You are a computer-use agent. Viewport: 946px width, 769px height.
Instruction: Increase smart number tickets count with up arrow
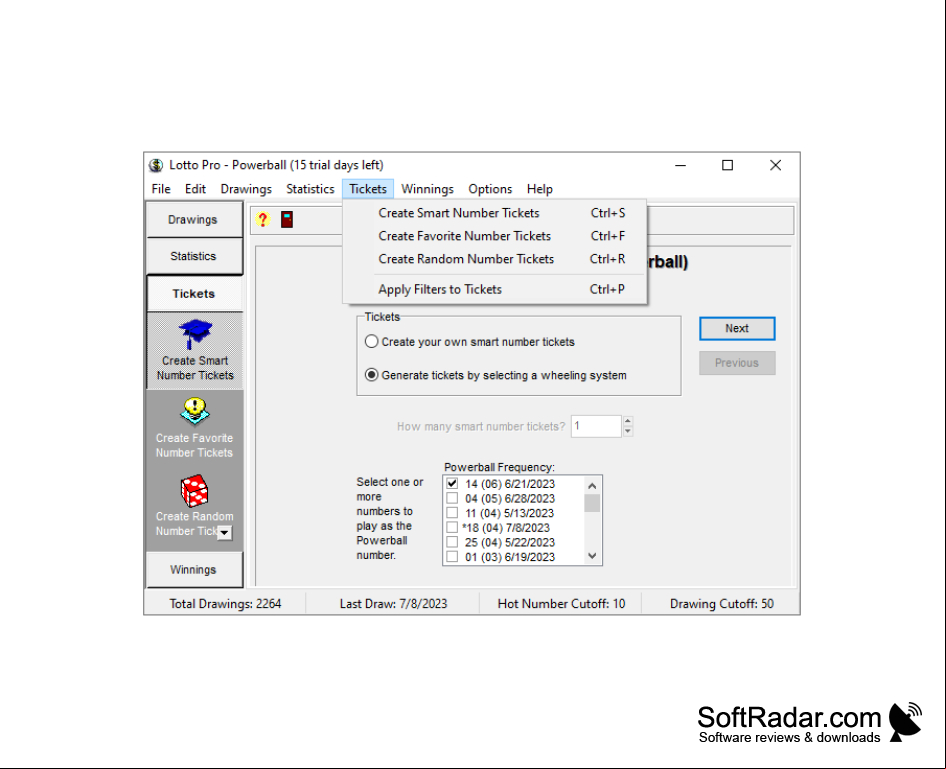[628, 421]
